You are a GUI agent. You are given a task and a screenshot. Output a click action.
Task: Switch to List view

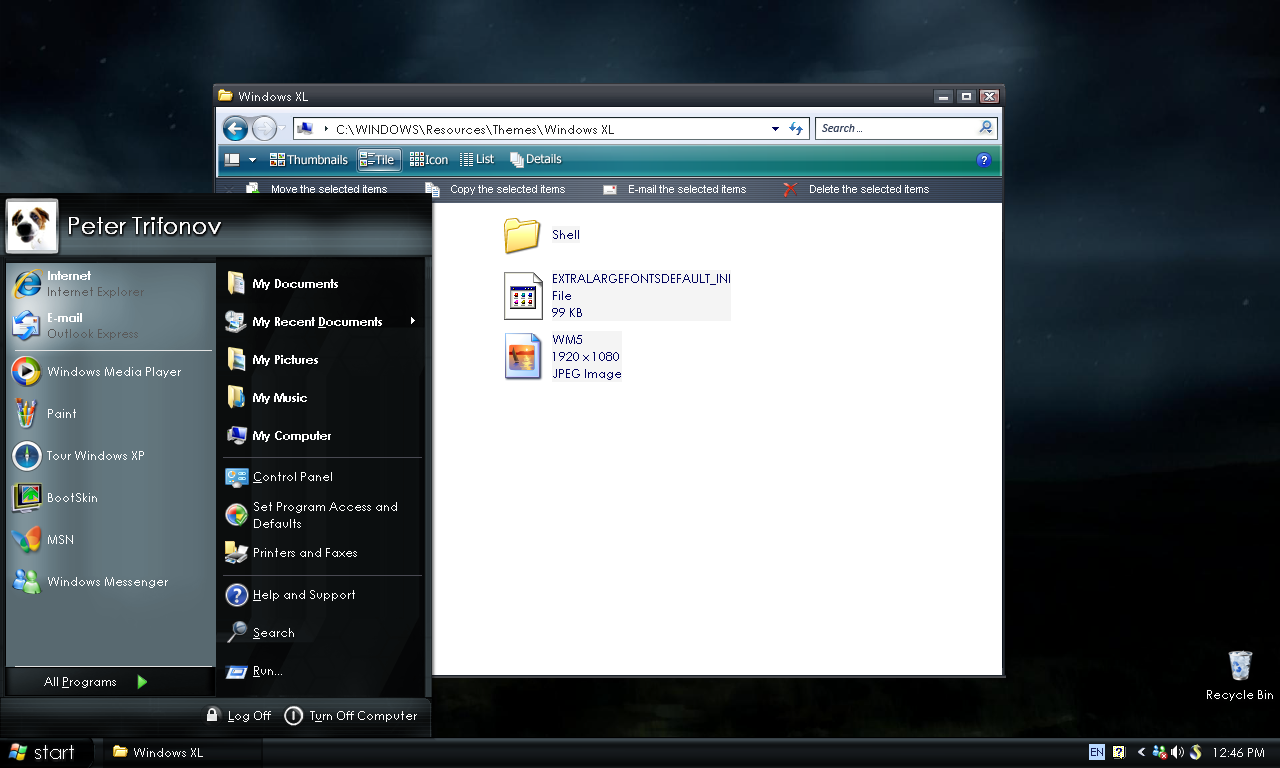point(478,159)
